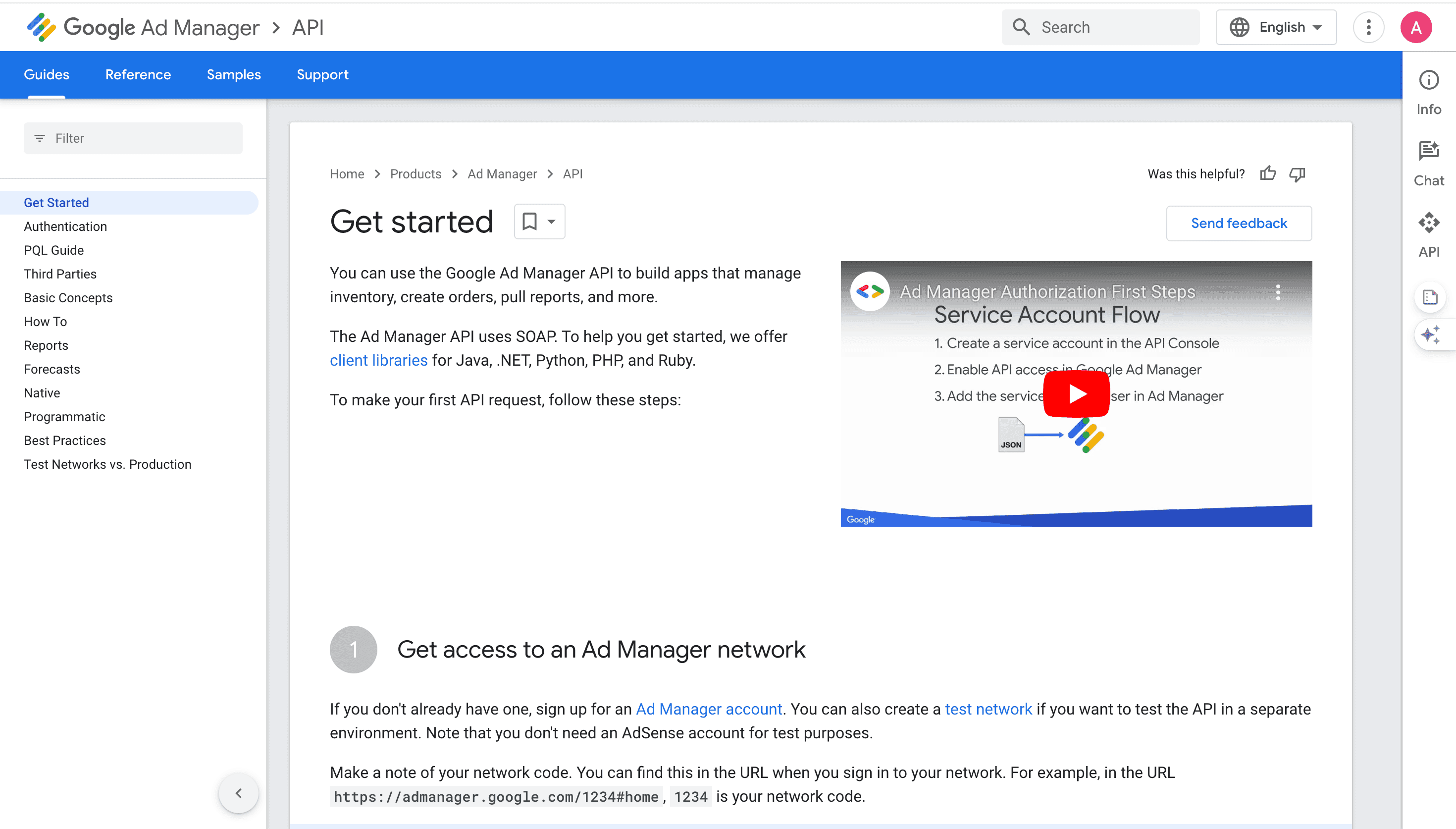Image resolution: width=1456 pixels, height=829 pixels.
Task: Follow the test network link
Action: 988,709
